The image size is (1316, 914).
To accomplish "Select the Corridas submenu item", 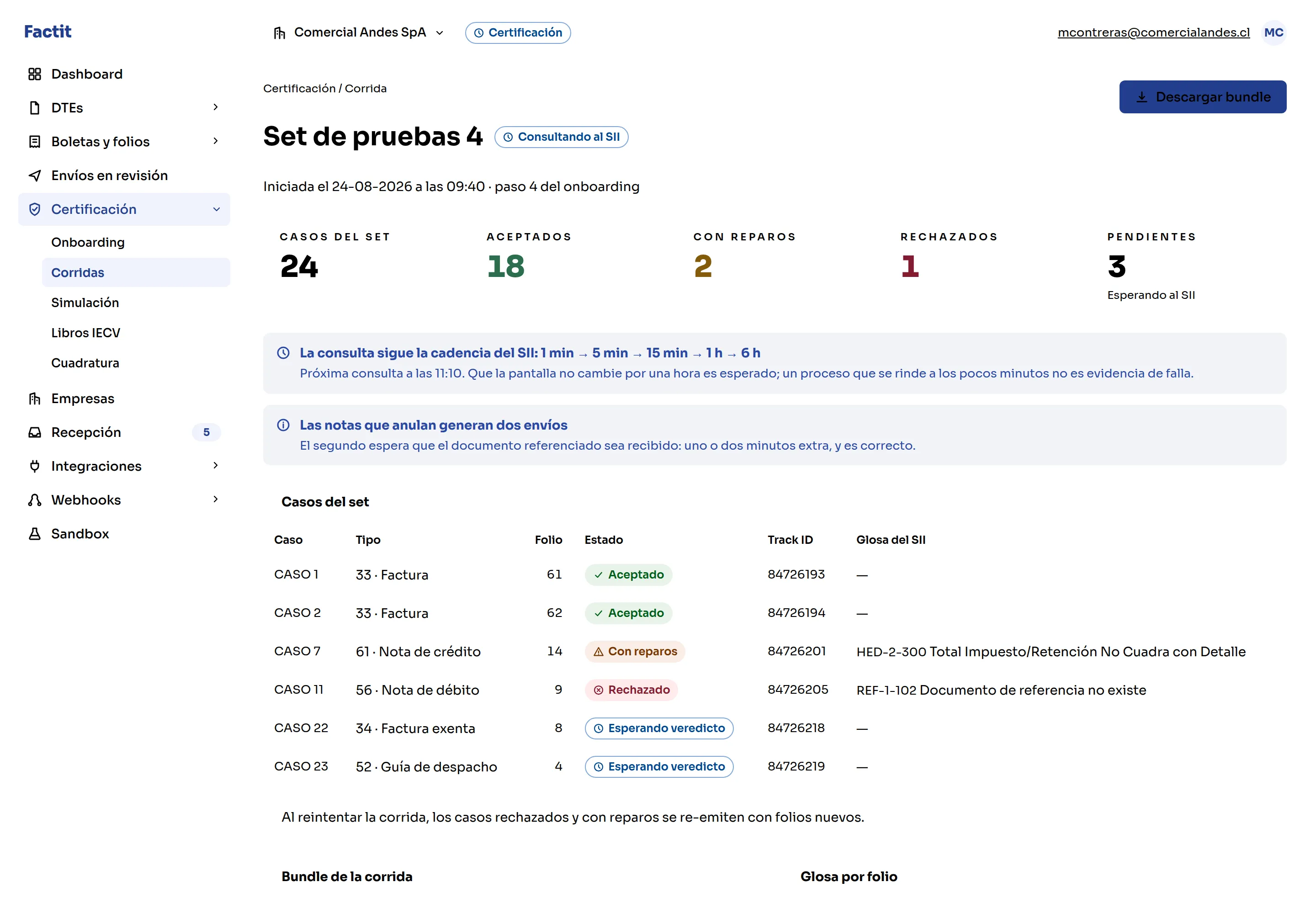I will 136,272.
